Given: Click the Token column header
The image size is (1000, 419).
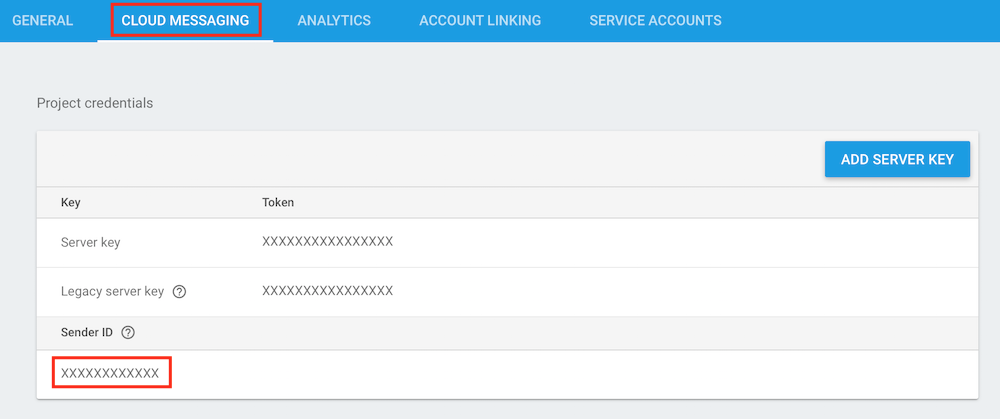Looking at the screenshot, I should 277,202.
